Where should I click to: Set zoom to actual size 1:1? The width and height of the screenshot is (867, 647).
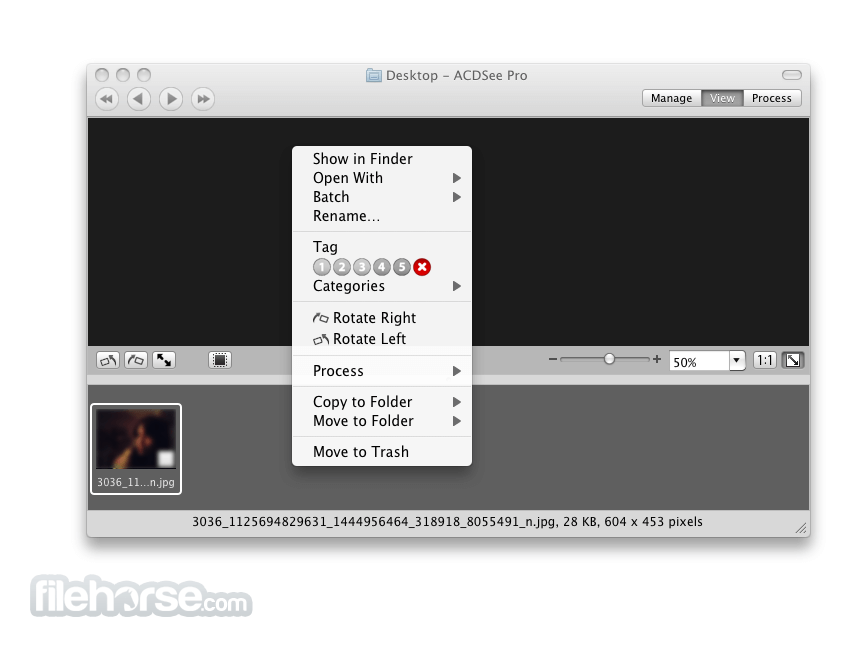coord(765,361)
